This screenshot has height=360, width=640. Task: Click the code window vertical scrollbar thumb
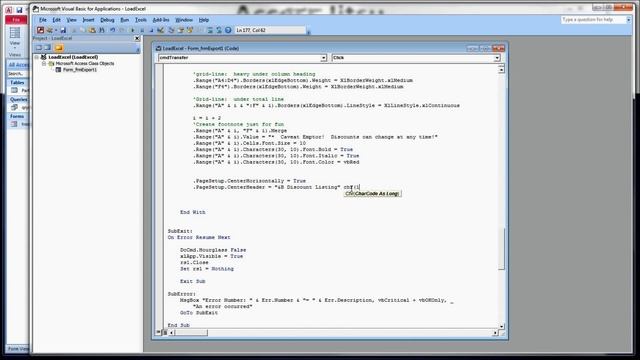point(501,249)
